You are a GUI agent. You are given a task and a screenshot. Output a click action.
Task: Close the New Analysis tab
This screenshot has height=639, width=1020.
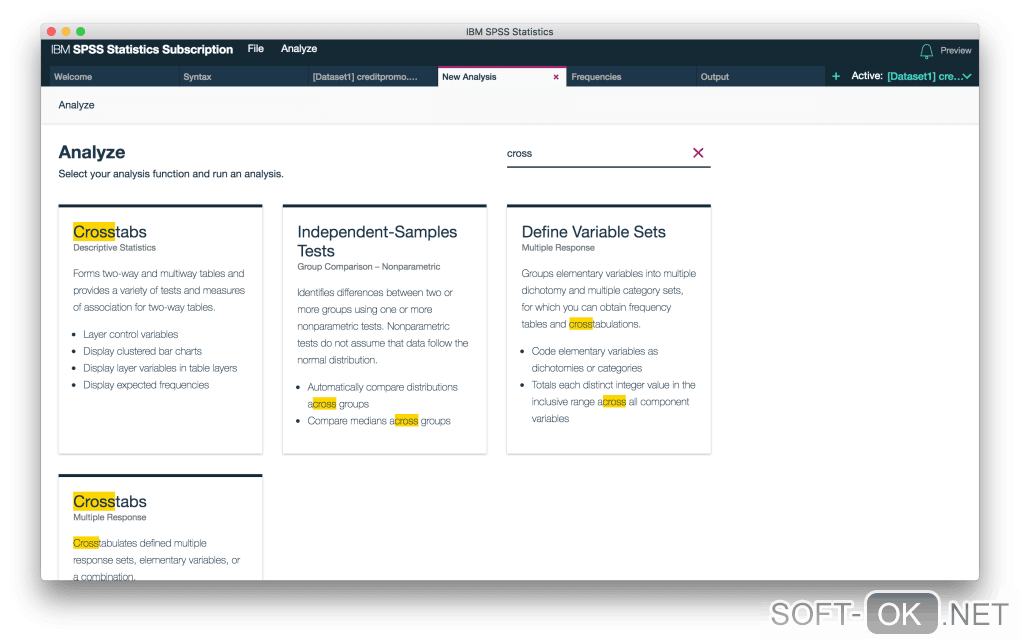(556, 77)
